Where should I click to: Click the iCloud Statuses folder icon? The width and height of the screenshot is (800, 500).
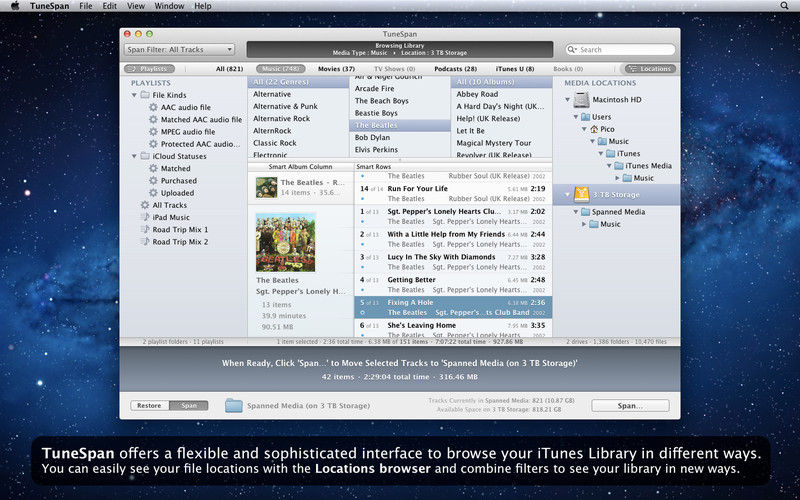click(x=145, y=156)
